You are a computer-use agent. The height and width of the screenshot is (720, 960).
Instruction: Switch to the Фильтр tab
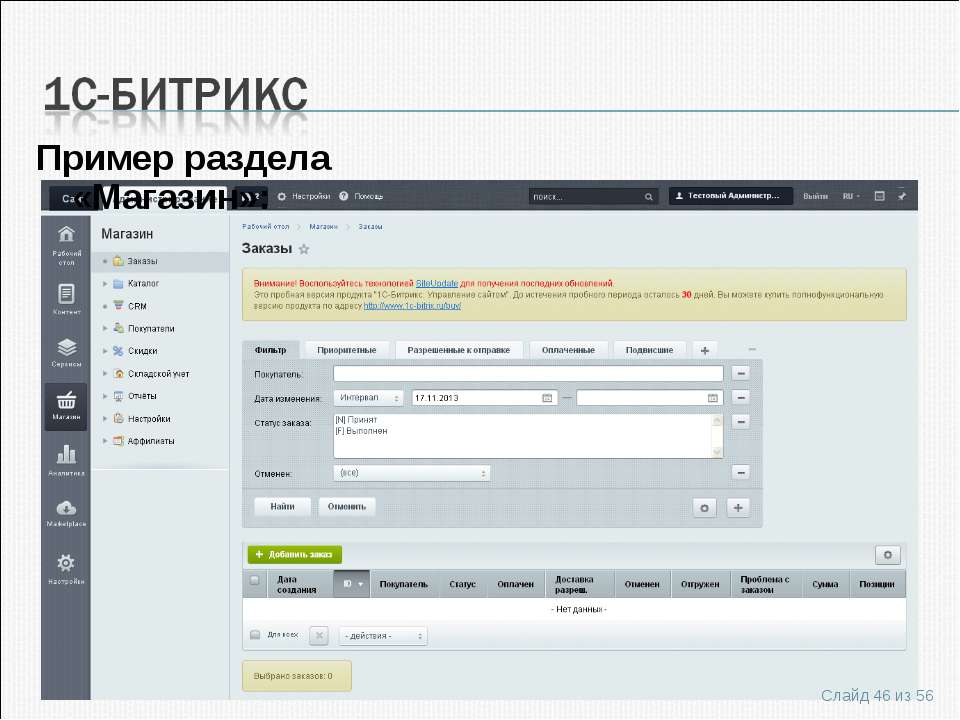271,350
